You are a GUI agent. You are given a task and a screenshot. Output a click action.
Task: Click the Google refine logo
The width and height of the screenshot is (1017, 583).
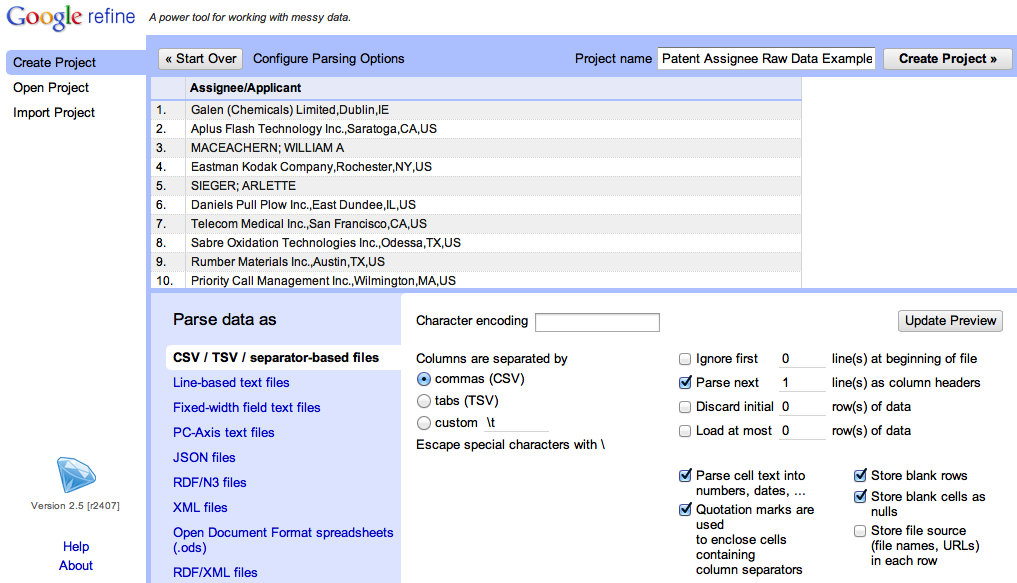71,17
